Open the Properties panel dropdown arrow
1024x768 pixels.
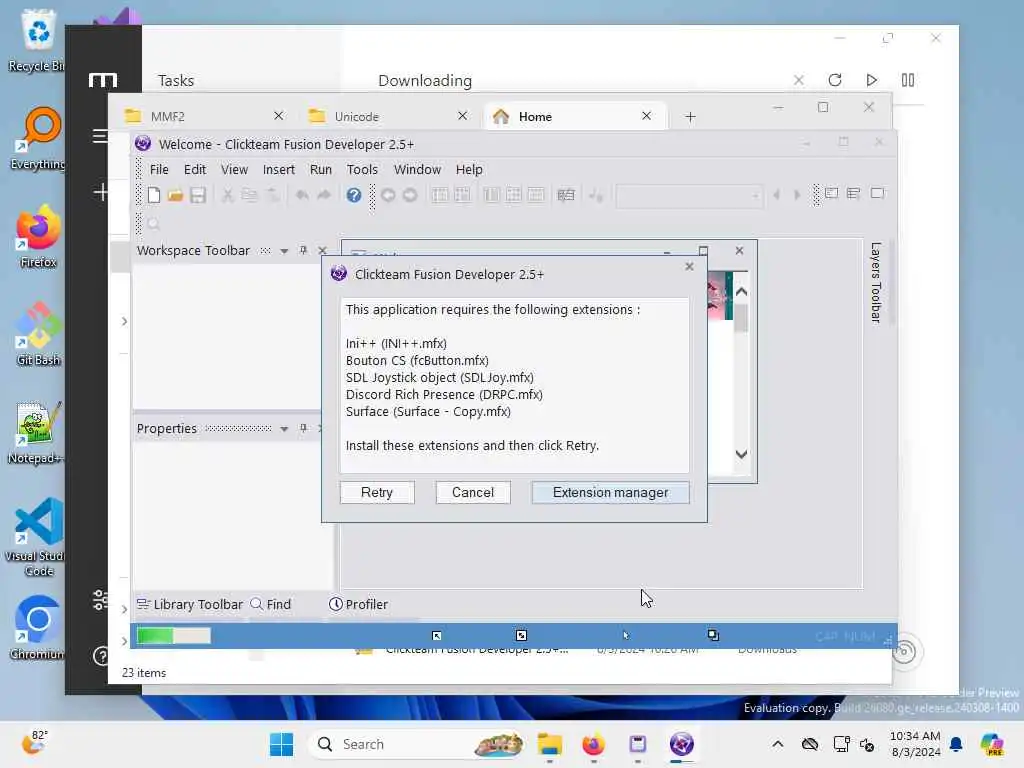tap(284, 429)
